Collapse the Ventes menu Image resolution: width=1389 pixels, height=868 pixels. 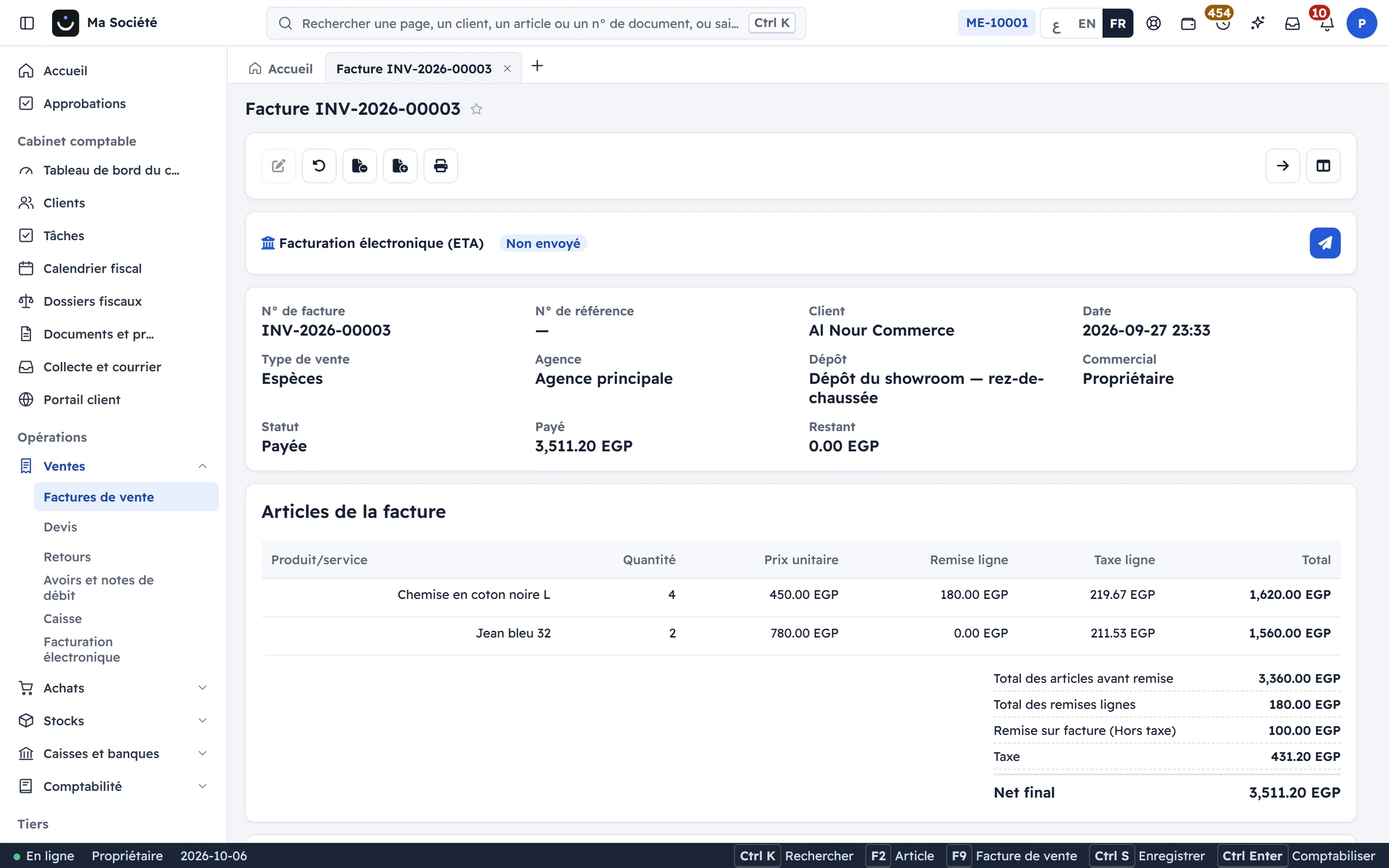click(203, 466)
